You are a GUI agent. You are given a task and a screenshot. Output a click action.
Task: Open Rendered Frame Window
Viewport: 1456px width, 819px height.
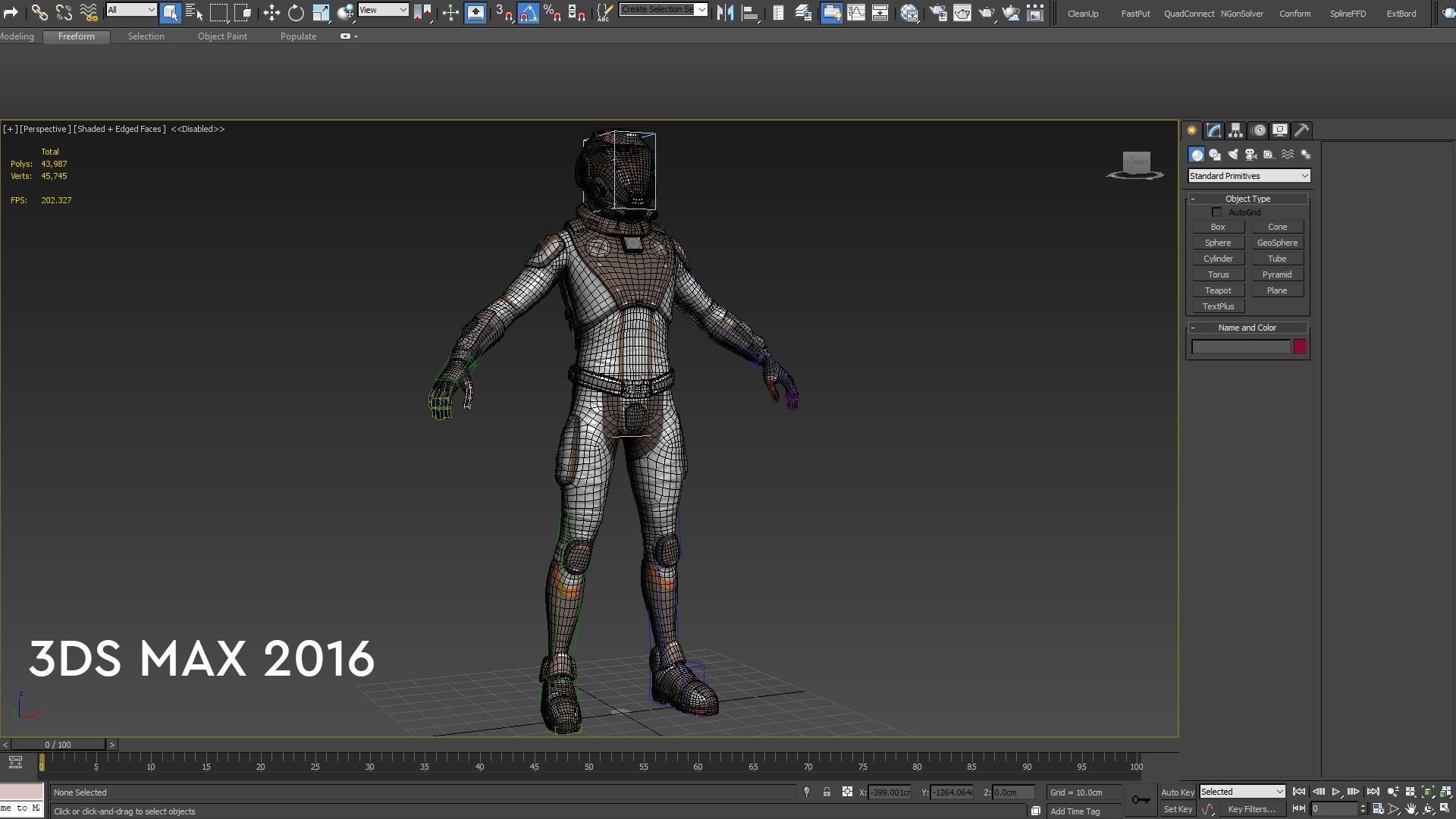(x=962, y=12)
